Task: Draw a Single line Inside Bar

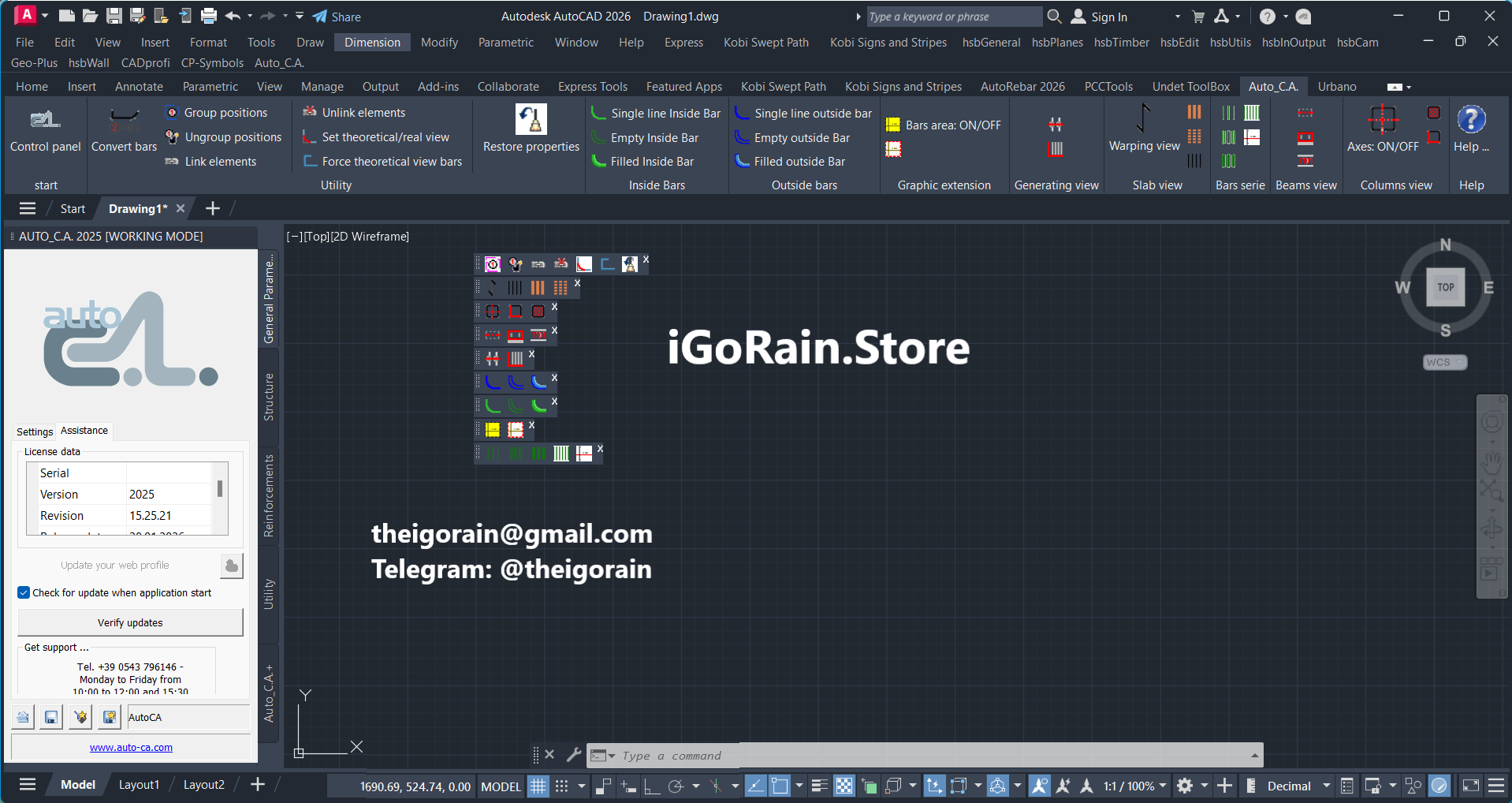Action: pyautogui.click(x=656, y=114)
